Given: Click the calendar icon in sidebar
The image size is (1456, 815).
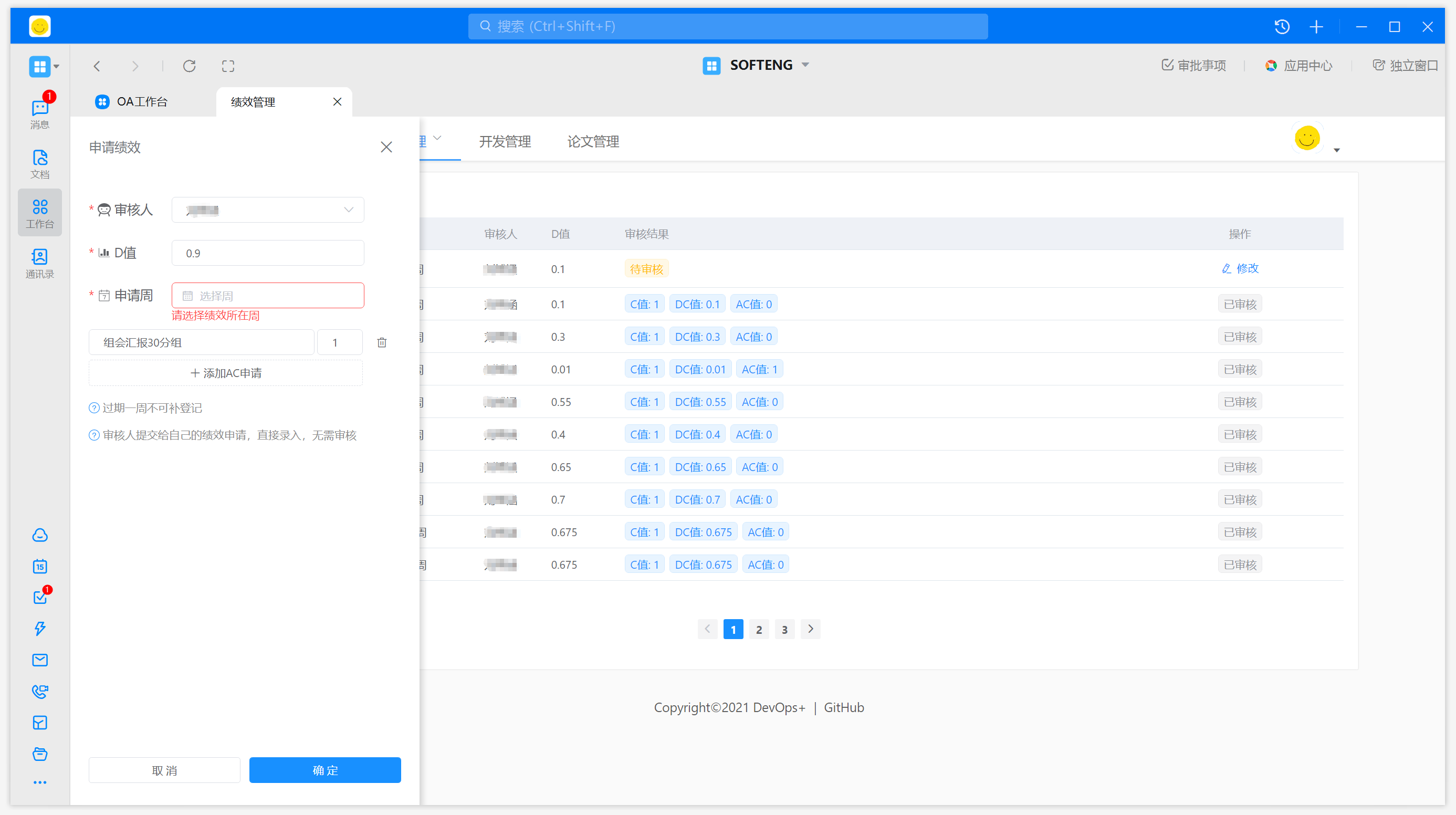Looking at the screenshot, I should tap(39, 566).
